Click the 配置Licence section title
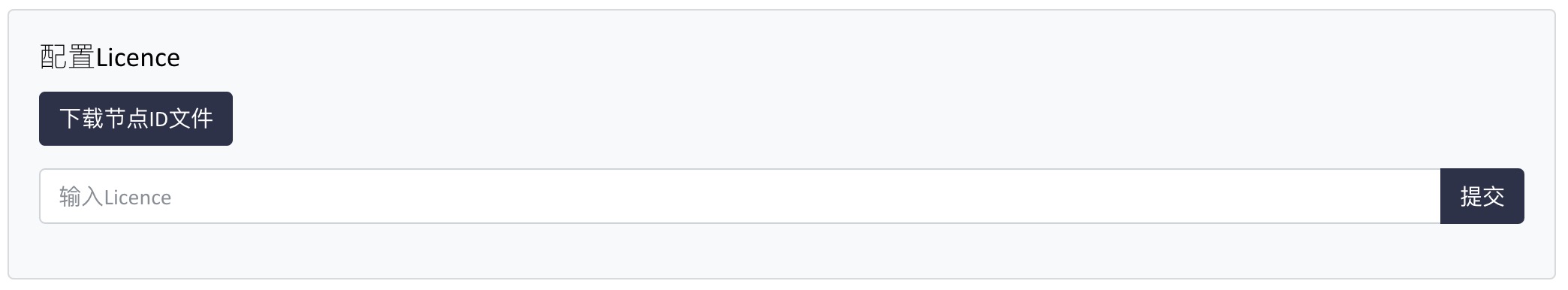Image resolution: width=1568 pixels, height=290 pixels. (110, 57)
